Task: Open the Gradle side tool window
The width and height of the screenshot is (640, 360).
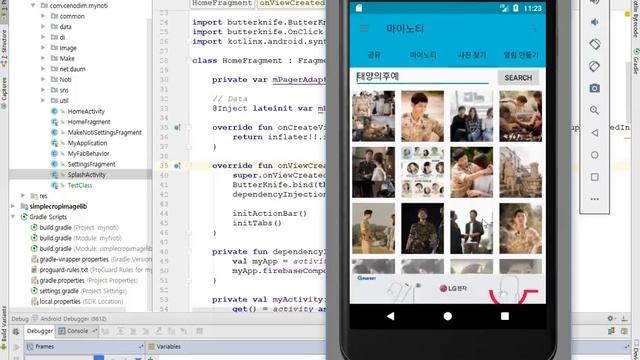Action: tap(636, 62)
